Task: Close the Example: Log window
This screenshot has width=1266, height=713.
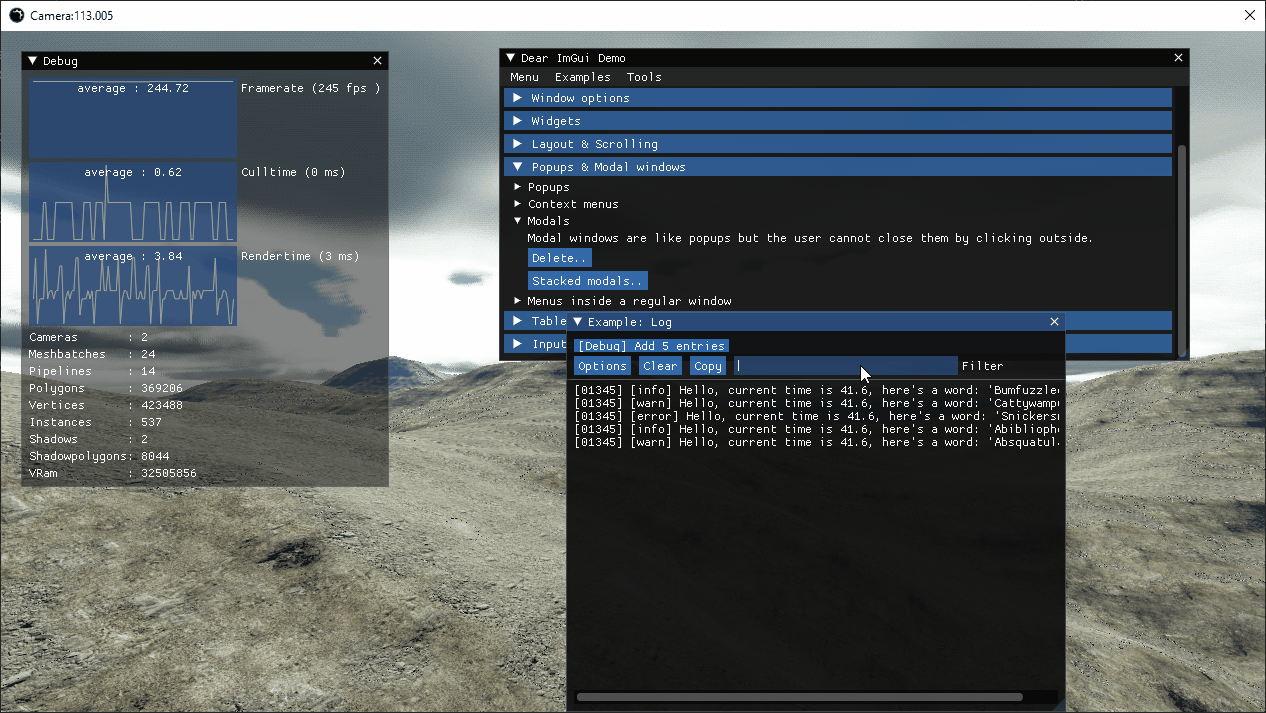Action: pos(1054,322)
